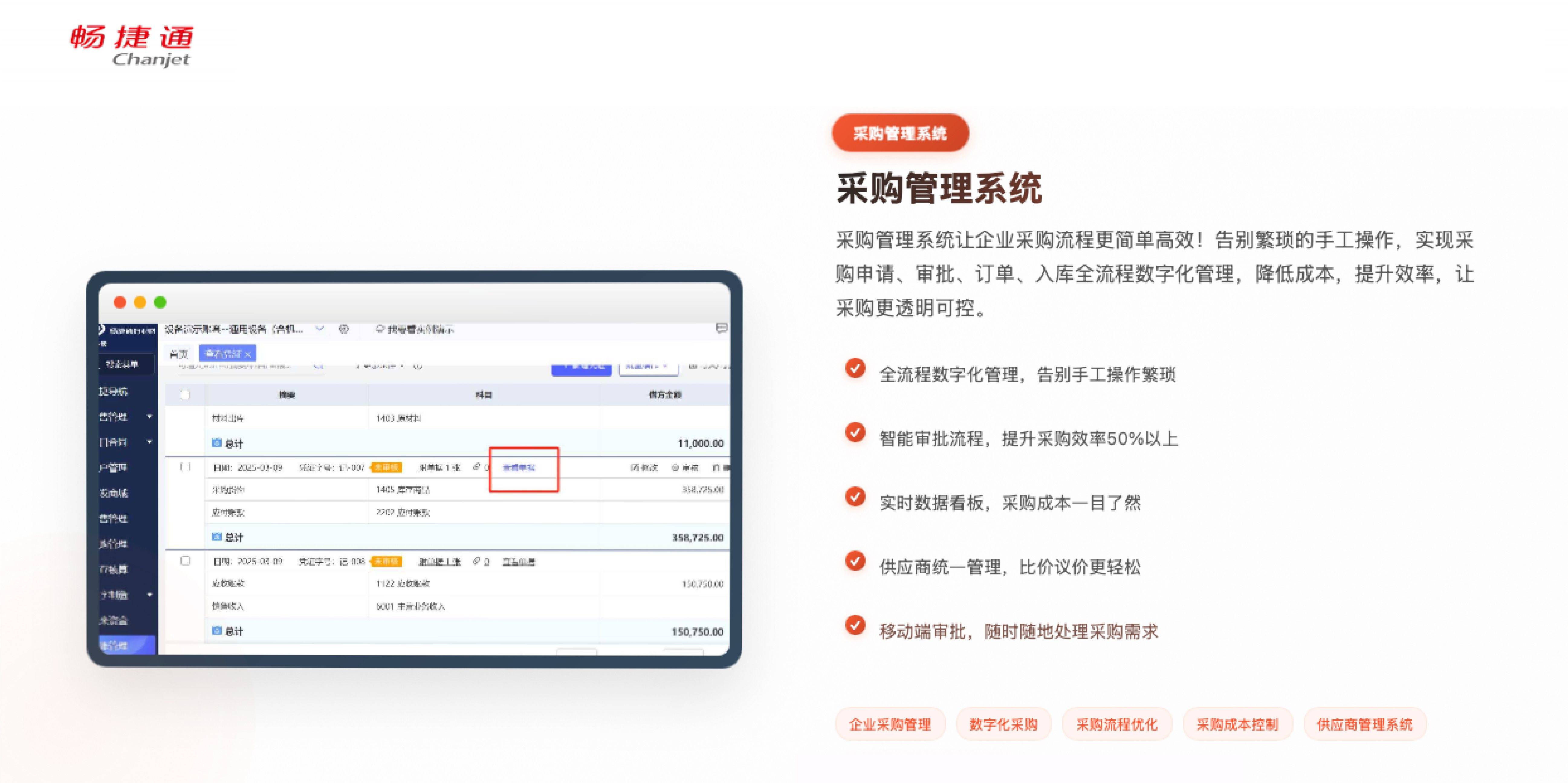Viewport: 1568px width, 783px height.
Task: Click attachment paperclip icon on 2025-03-09 voucher 007
Action: [477, 467]
